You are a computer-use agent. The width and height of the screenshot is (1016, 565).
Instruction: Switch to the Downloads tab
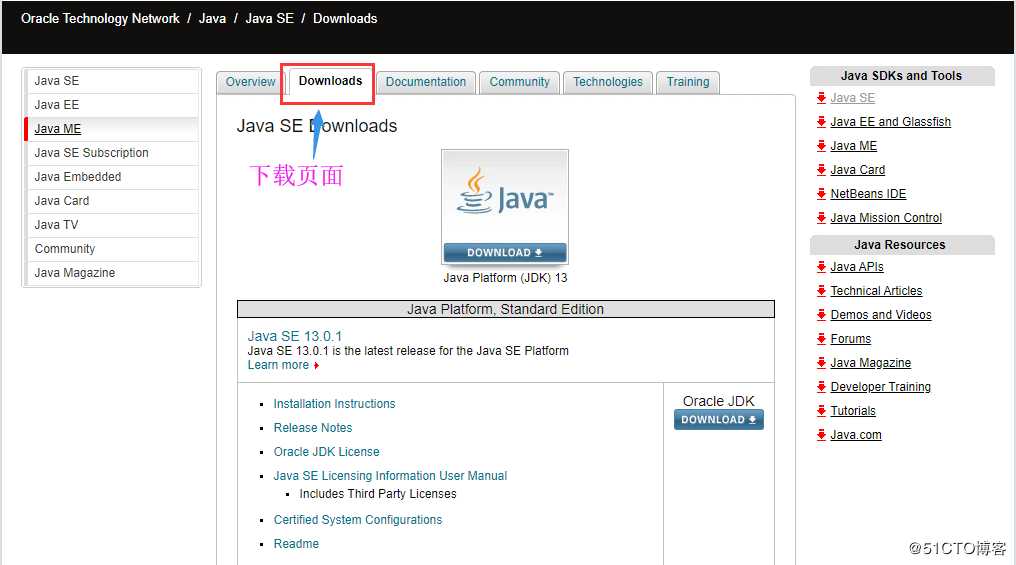pyautogui.click(x=330, y=82)
